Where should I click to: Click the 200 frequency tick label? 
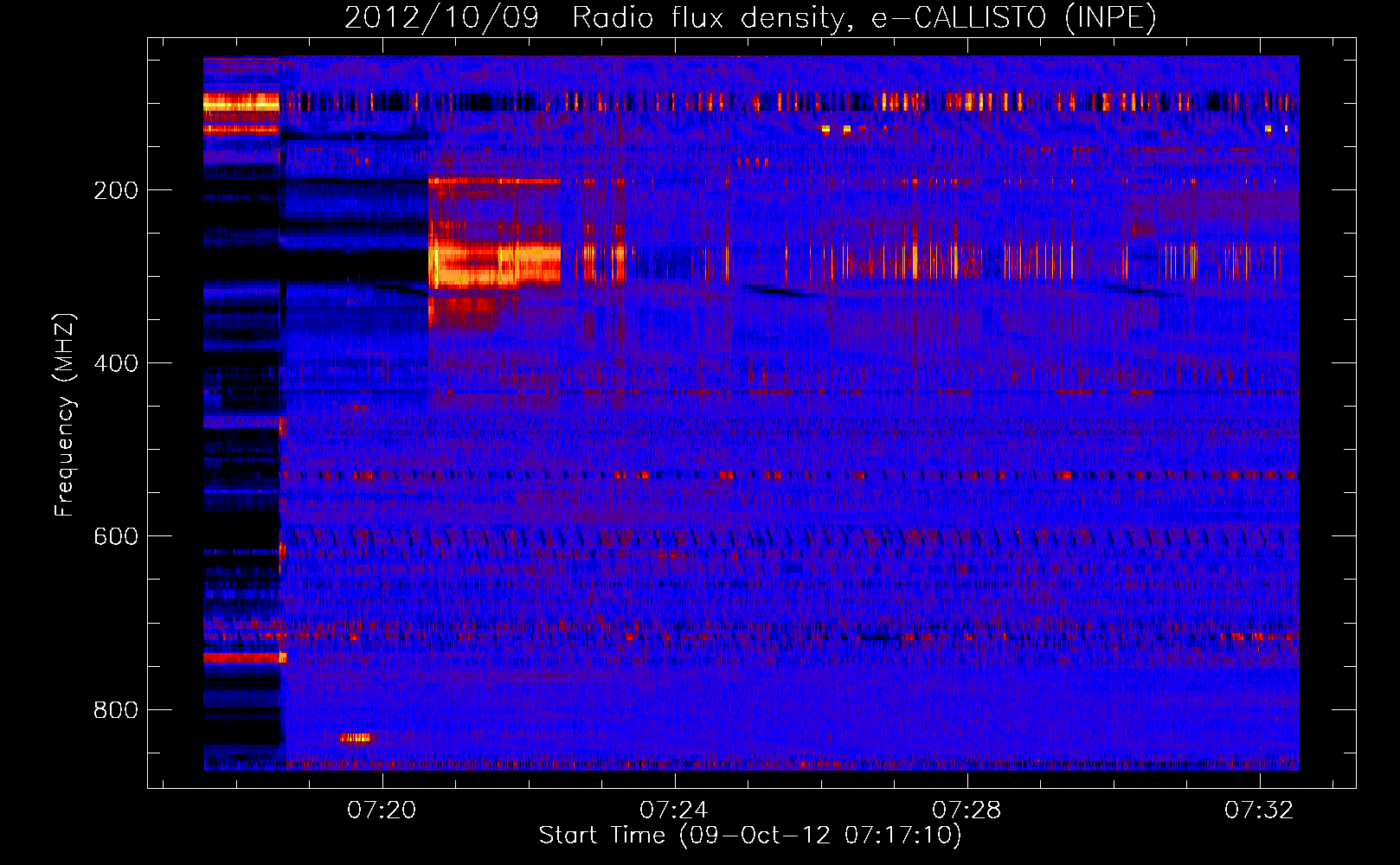click(116, 190)
